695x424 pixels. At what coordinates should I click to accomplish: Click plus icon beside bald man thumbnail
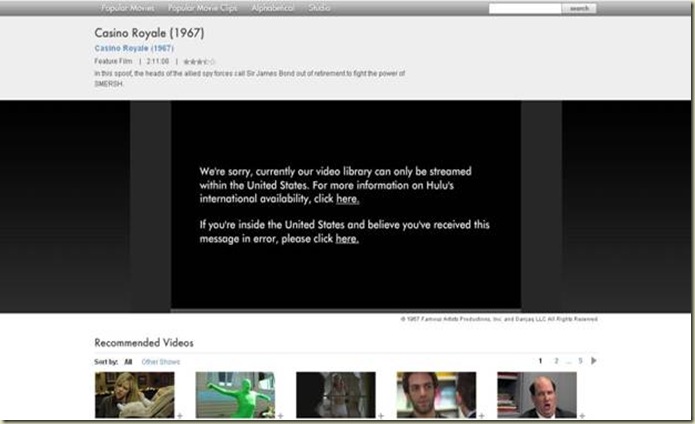coord(582,416)
